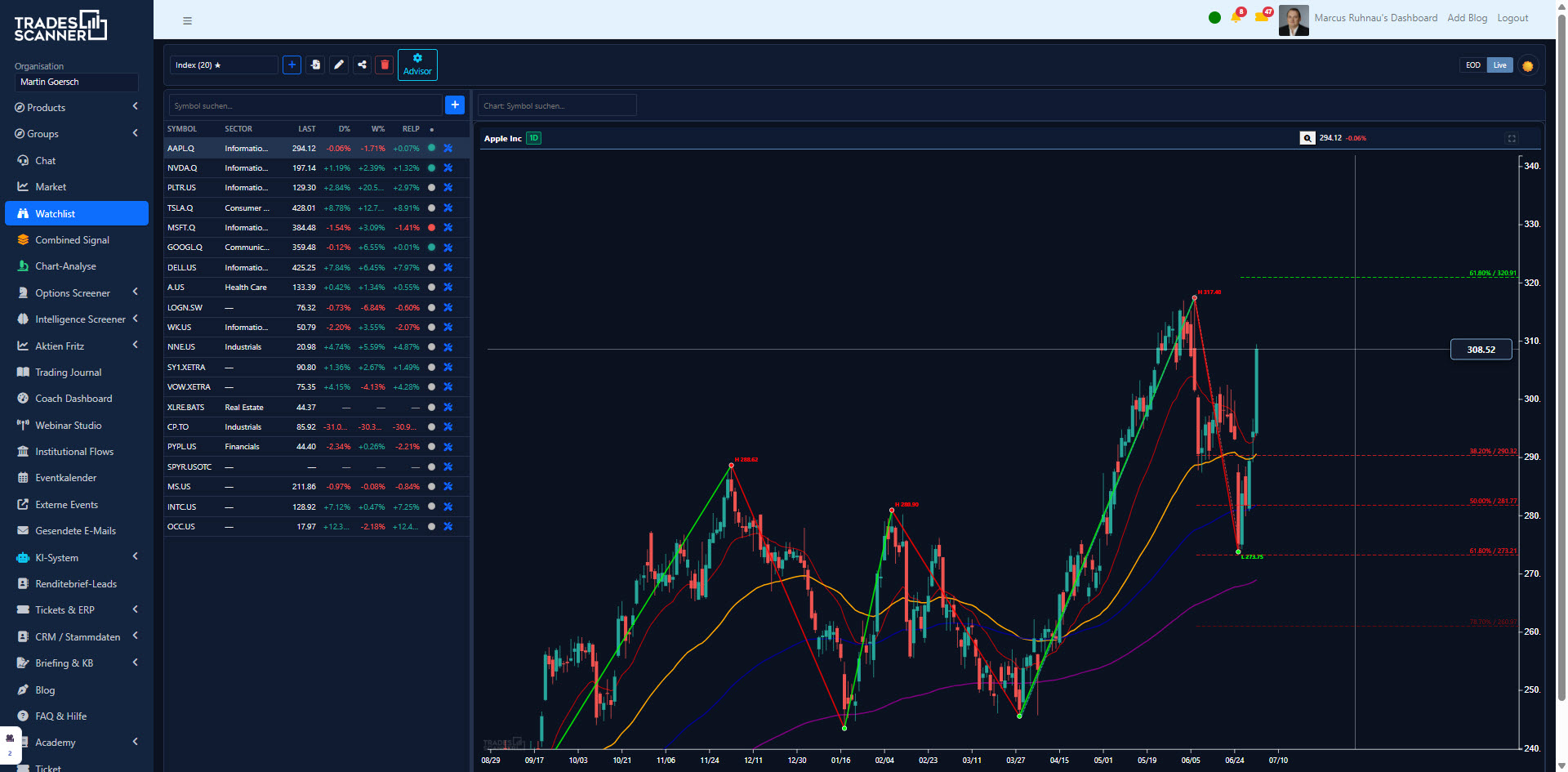Expand the Products sidebar group
The height and width of the screenshot is (772, 1568).
(x=77, y=108)
